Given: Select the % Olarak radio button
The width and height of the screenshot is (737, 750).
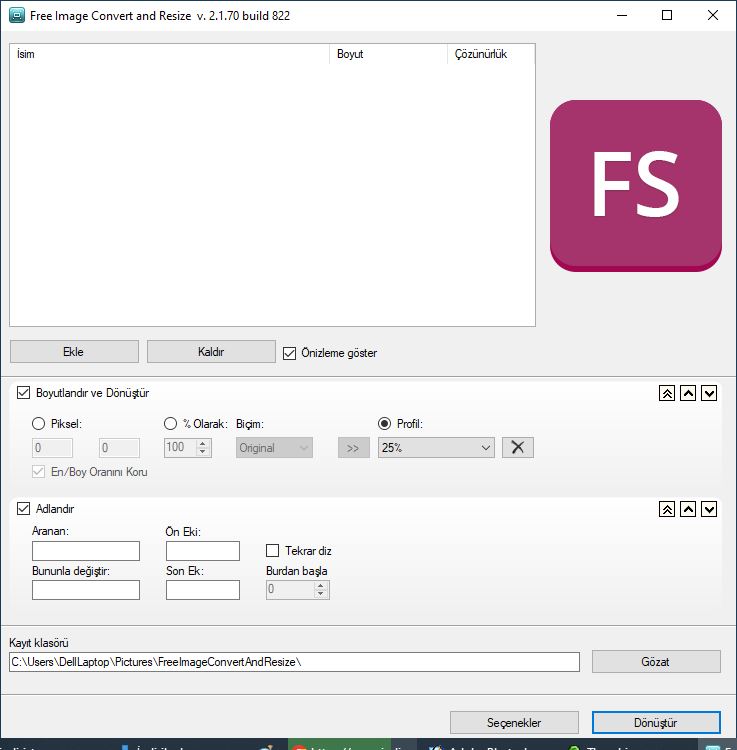Looking at the screenshot, I should coord(170,424).
